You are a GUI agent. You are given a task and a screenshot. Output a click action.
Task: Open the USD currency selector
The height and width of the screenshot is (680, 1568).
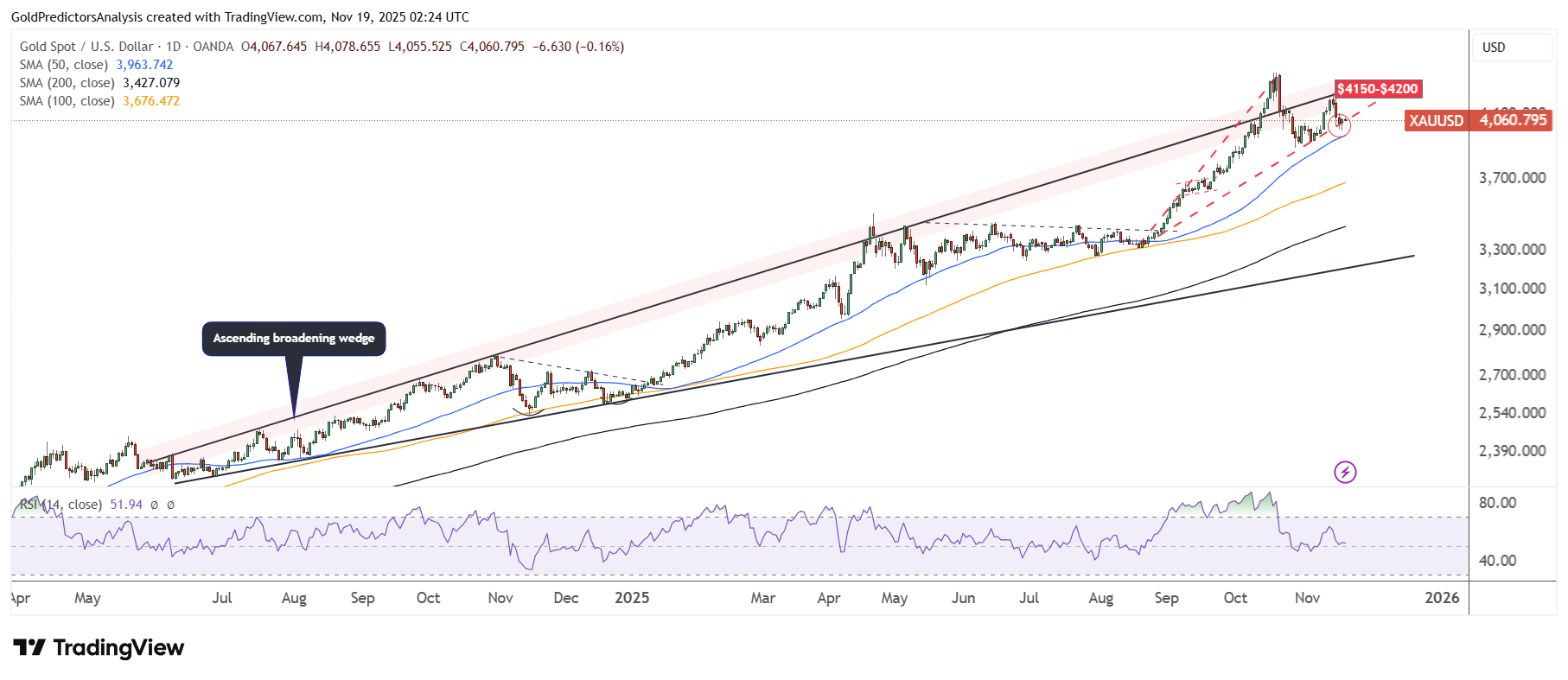pos(1512,48)
